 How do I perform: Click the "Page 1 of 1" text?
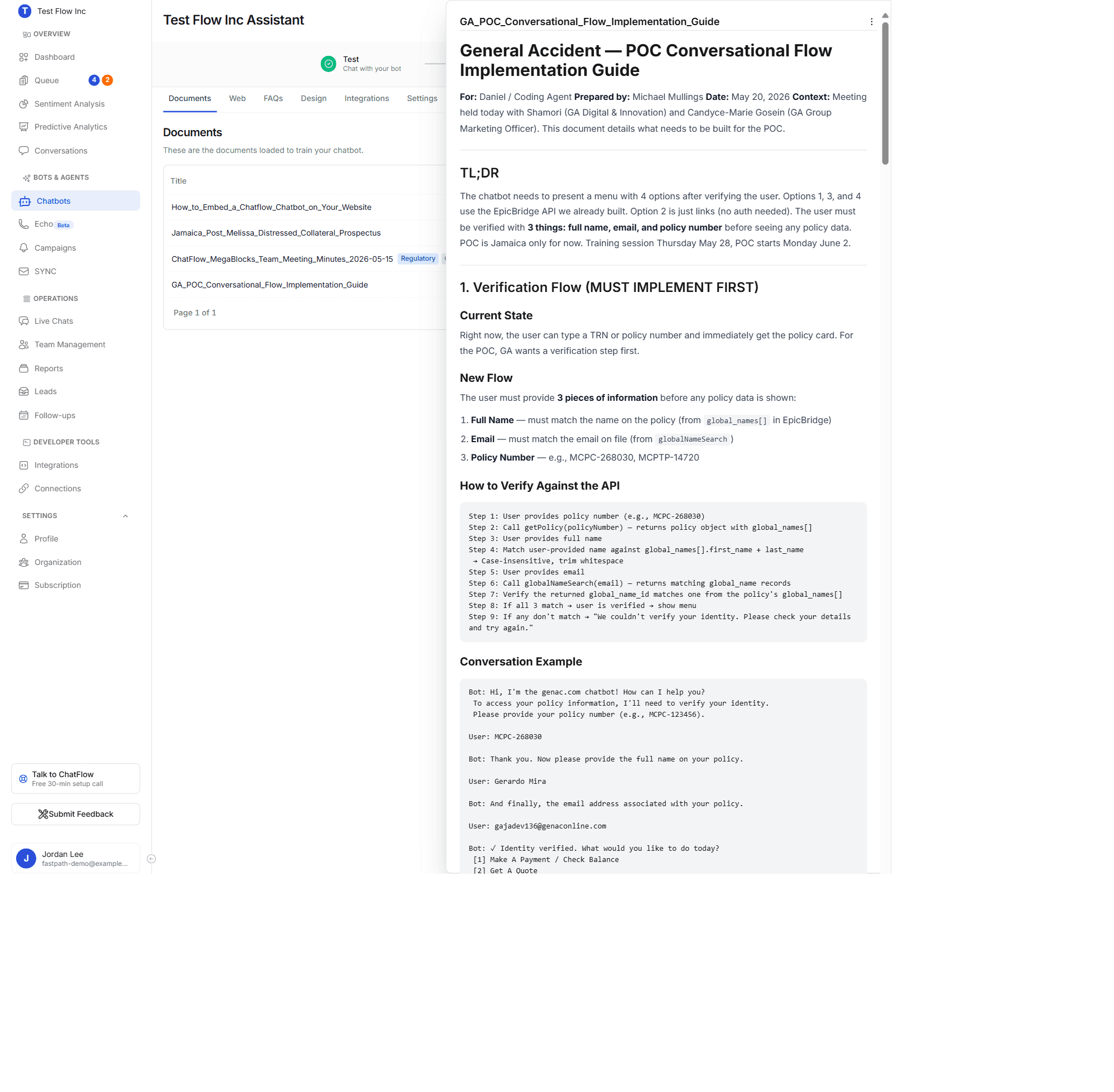[195, 313]
